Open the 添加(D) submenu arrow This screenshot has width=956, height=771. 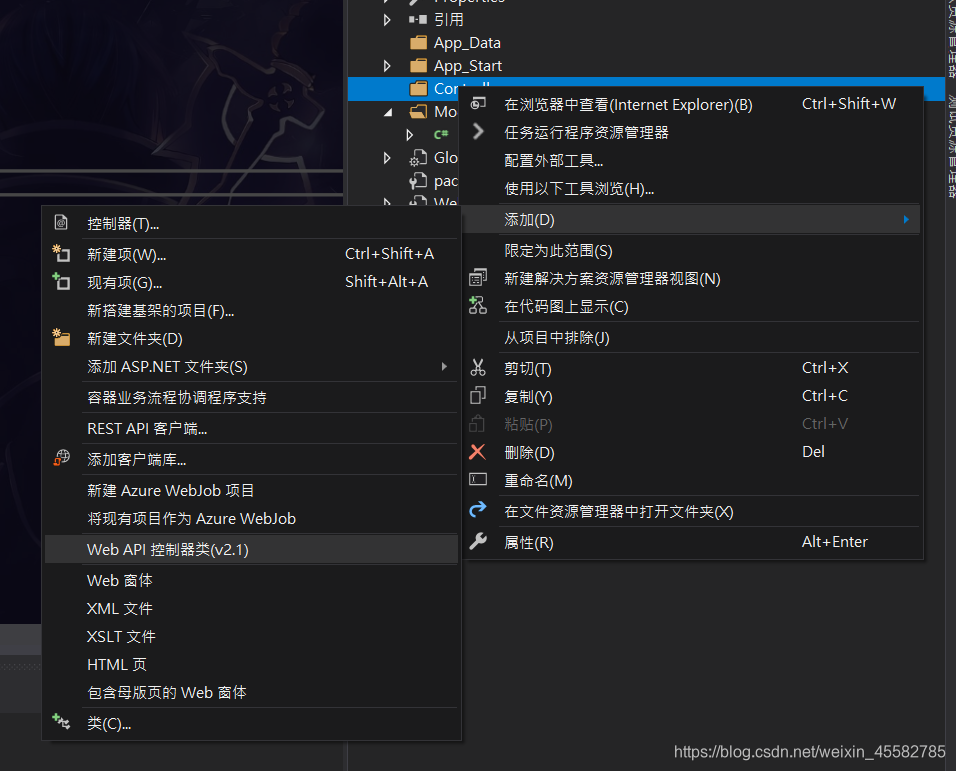tap(906, 219)
